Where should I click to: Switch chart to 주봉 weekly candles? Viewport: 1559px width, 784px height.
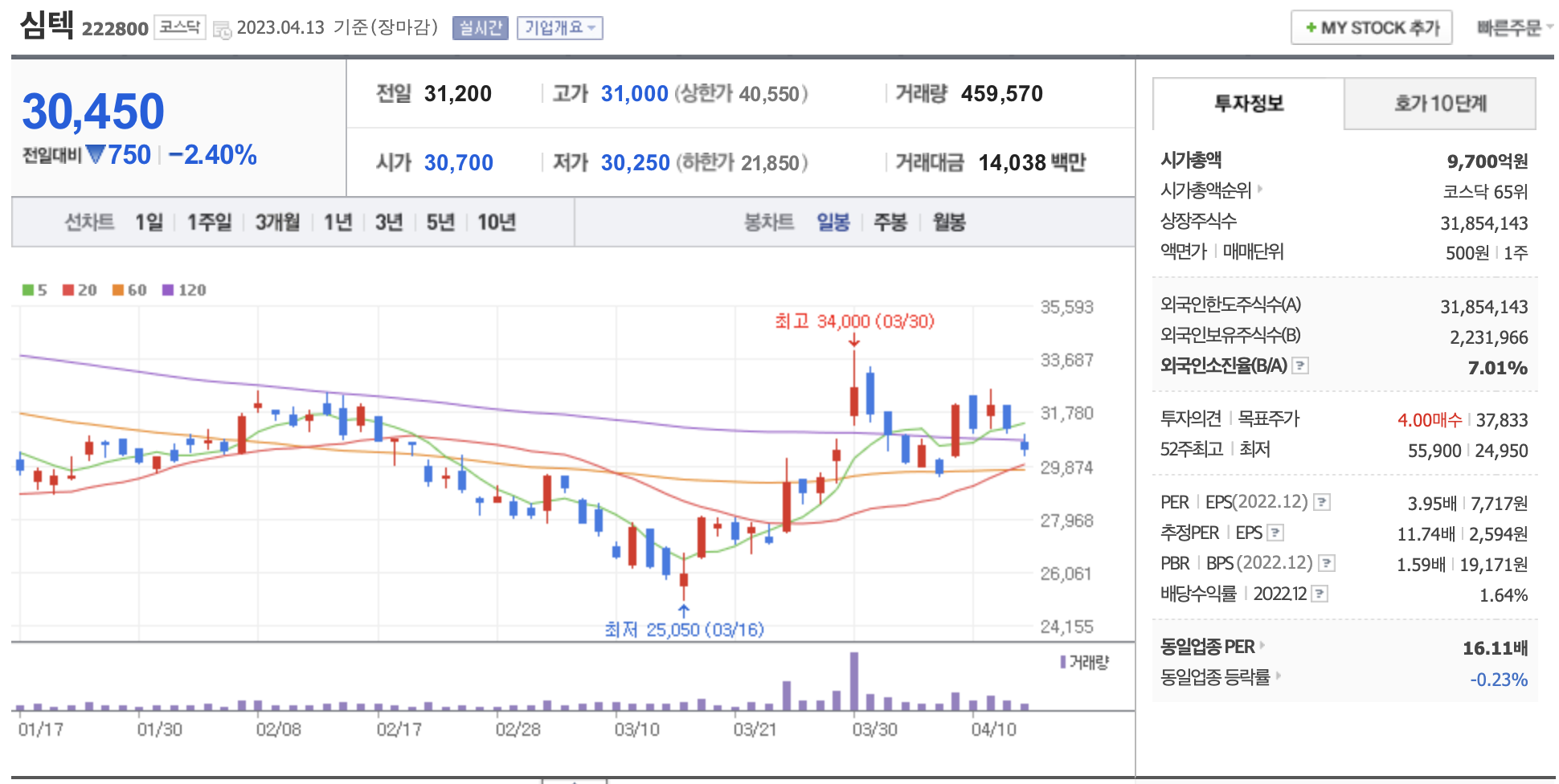(890, 223)
